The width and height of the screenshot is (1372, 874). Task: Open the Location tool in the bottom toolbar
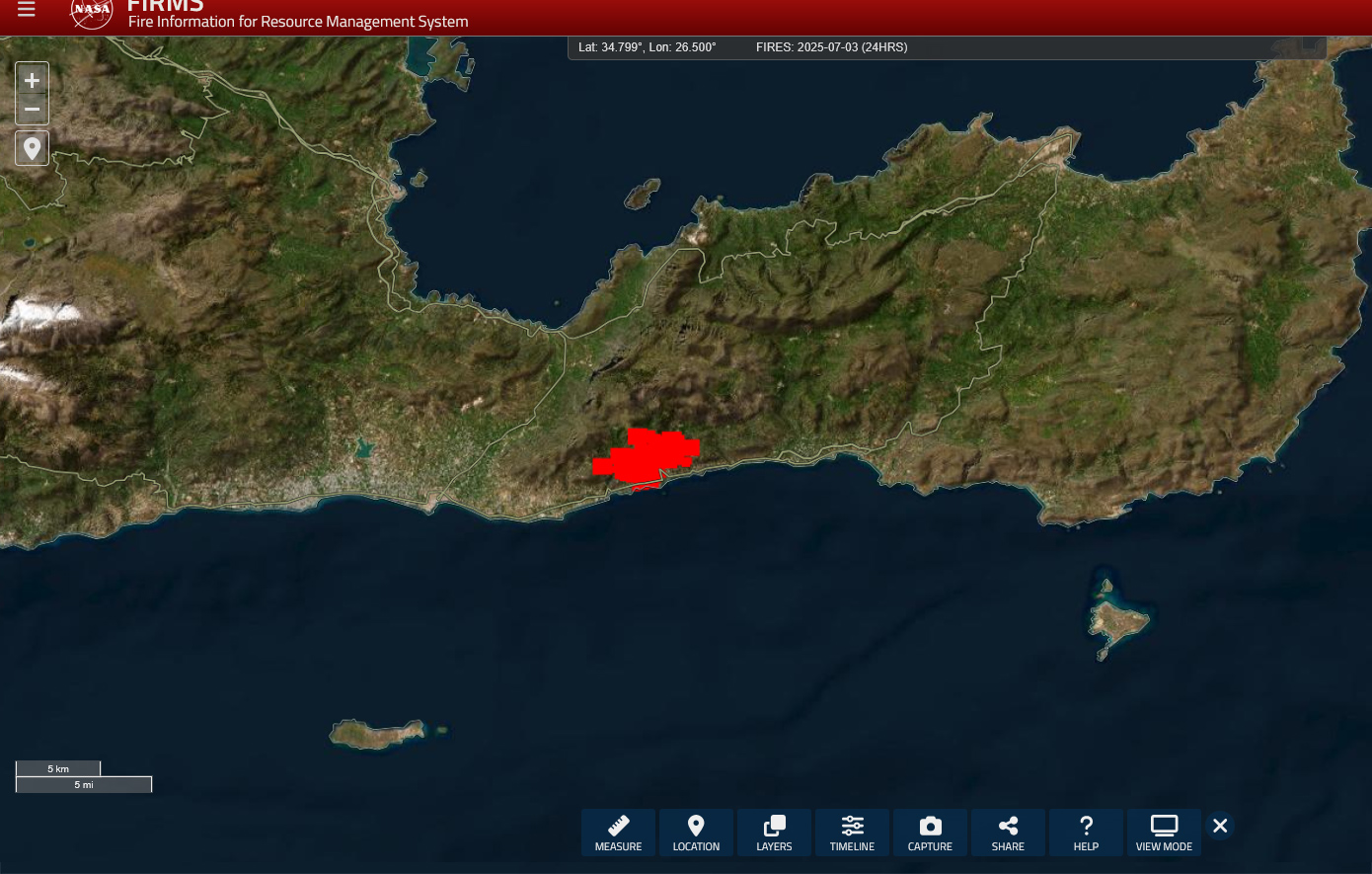pyautogui.click(x=696, y=833)
